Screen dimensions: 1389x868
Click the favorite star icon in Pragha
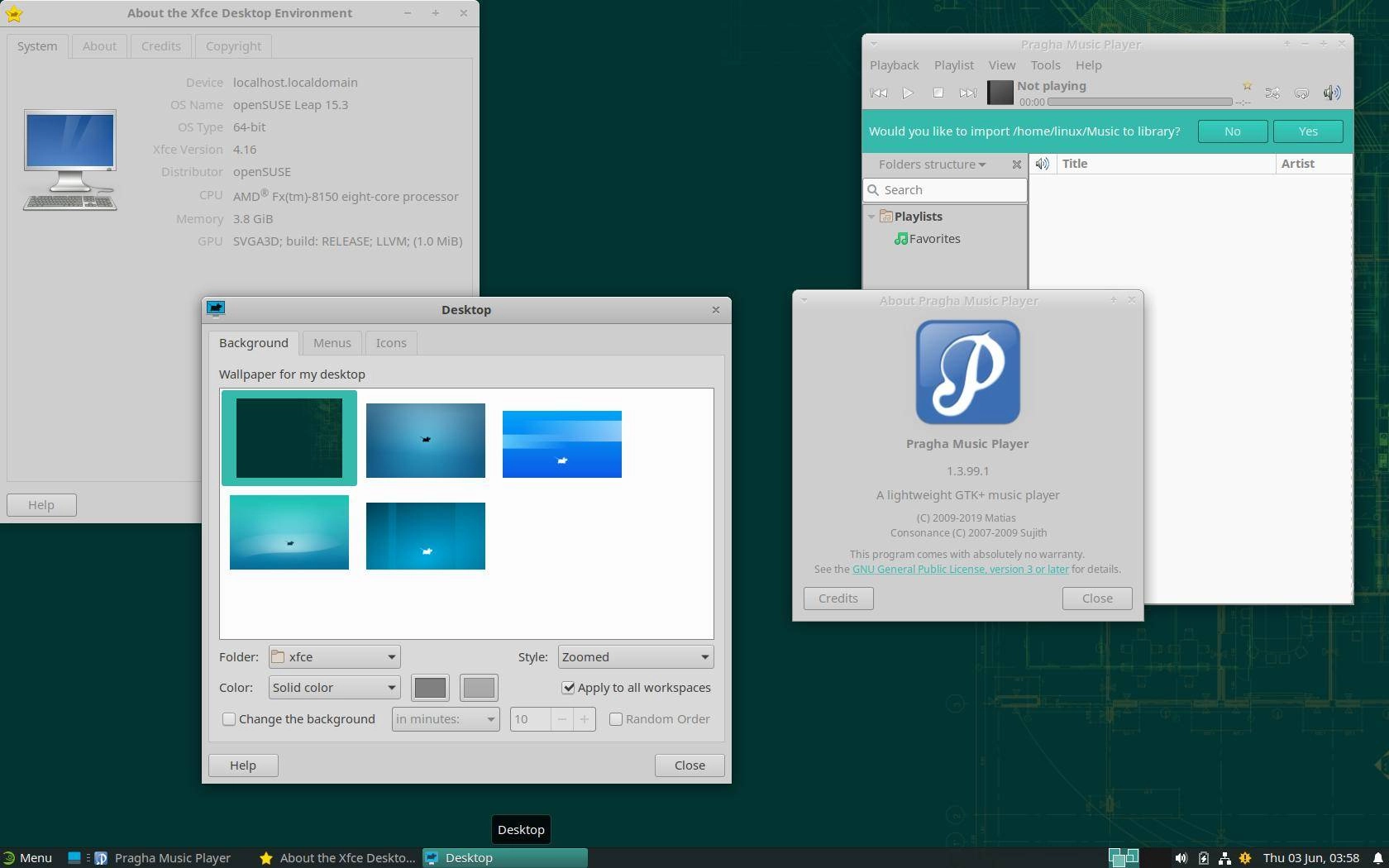(1247, 86)
